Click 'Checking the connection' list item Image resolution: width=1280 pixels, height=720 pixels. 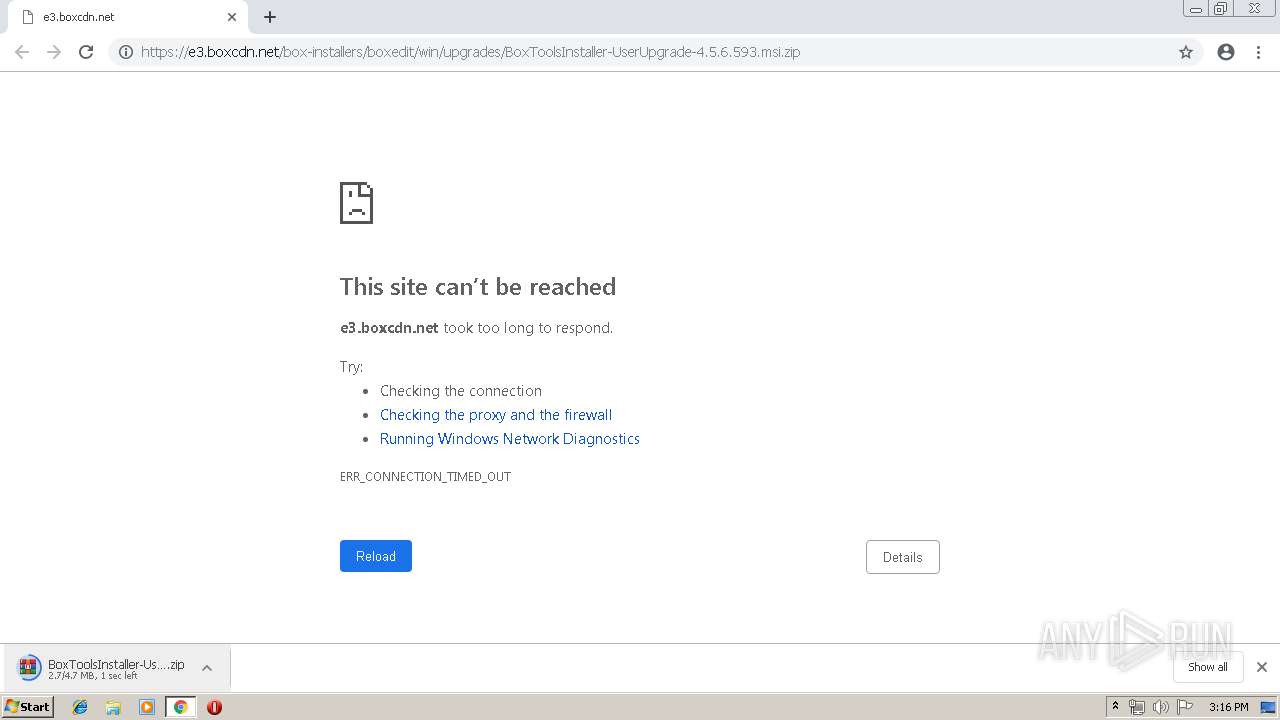461,391
